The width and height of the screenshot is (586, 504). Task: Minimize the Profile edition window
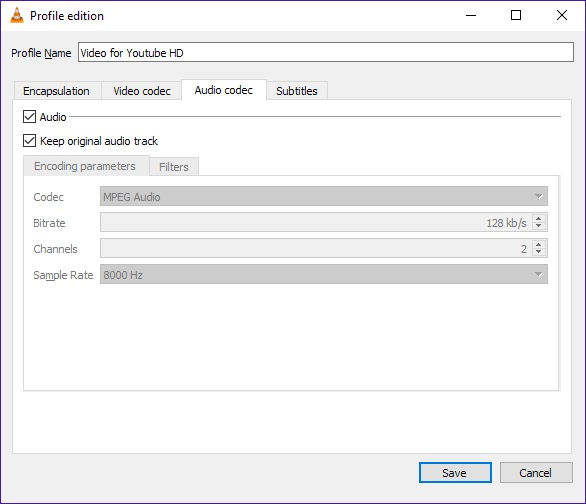(471, 15)
